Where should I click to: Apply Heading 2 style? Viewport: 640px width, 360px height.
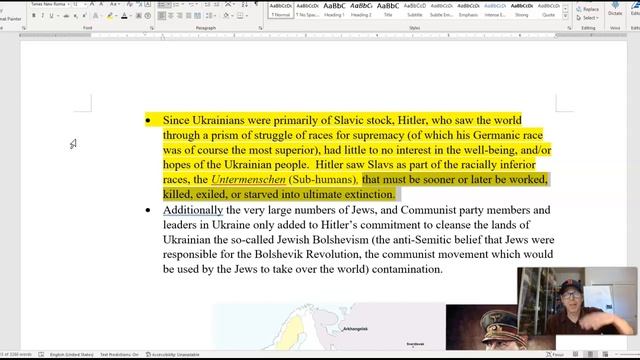[361, 10]
